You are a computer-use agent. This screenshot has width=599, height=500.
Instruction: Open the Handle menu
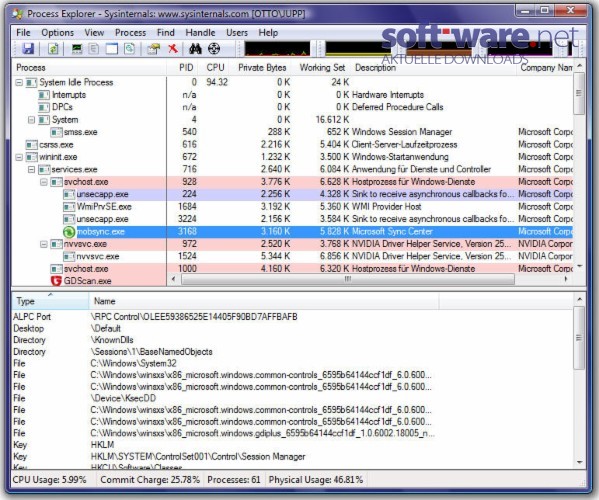[200, 33]
